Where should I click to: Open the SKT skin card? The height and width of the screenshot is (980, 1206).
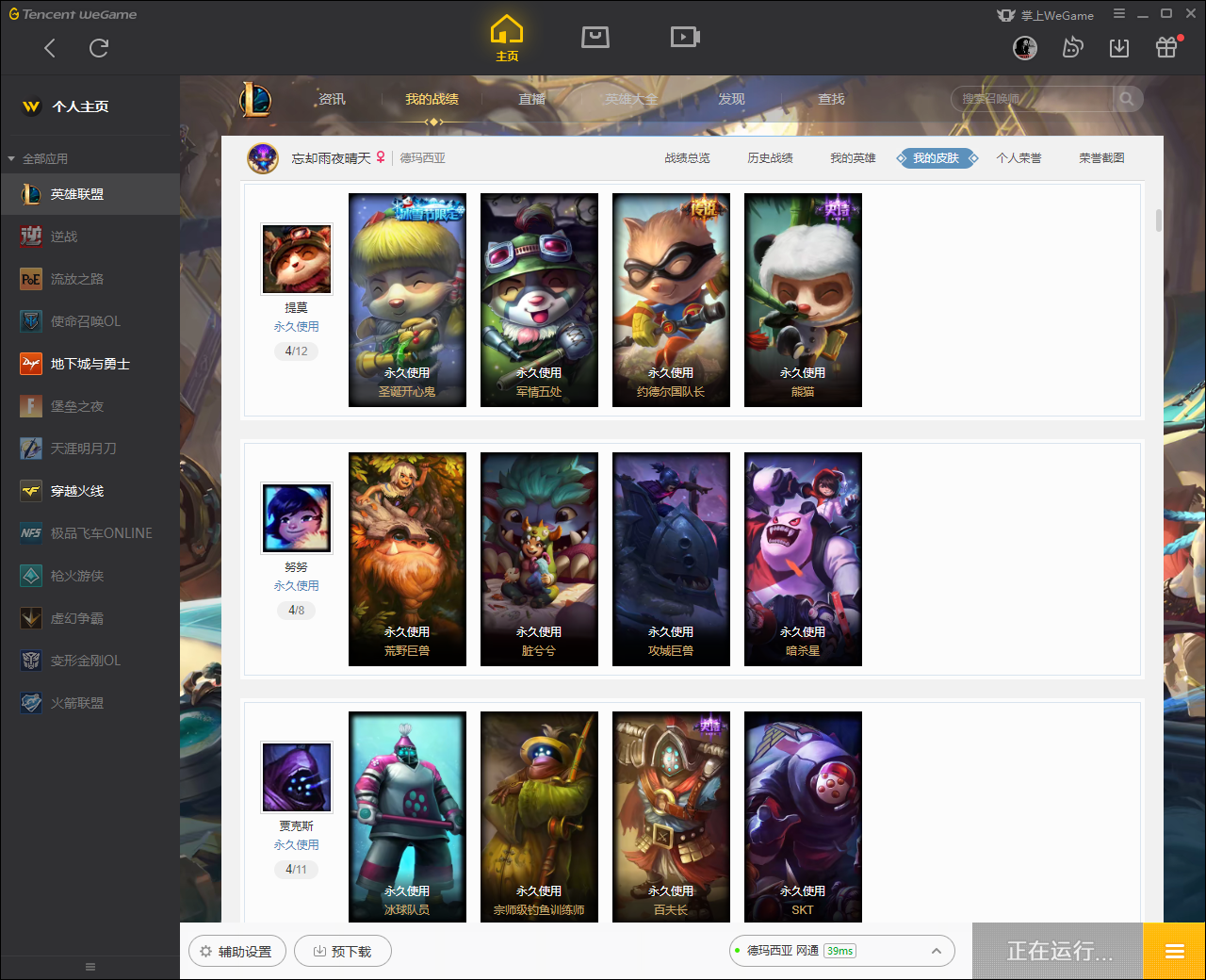point(803,816)
